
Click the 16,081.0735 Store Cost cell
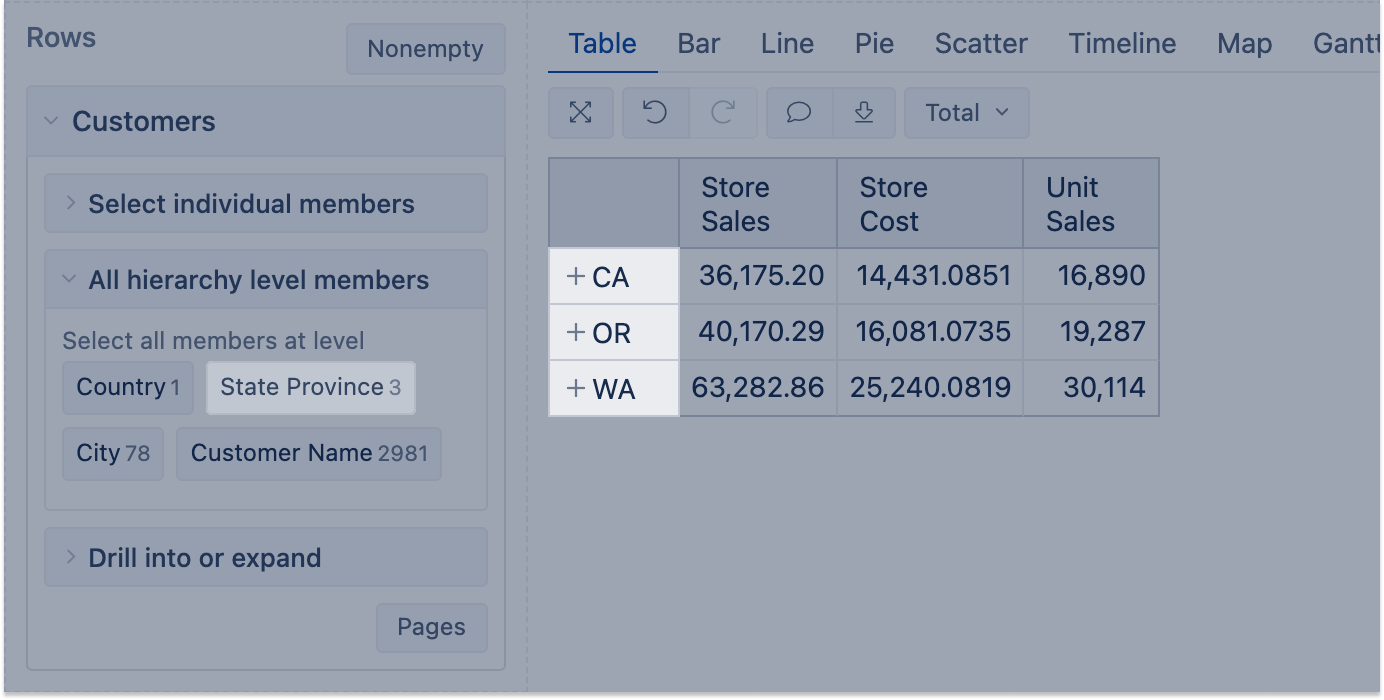(x=930, y=333)
